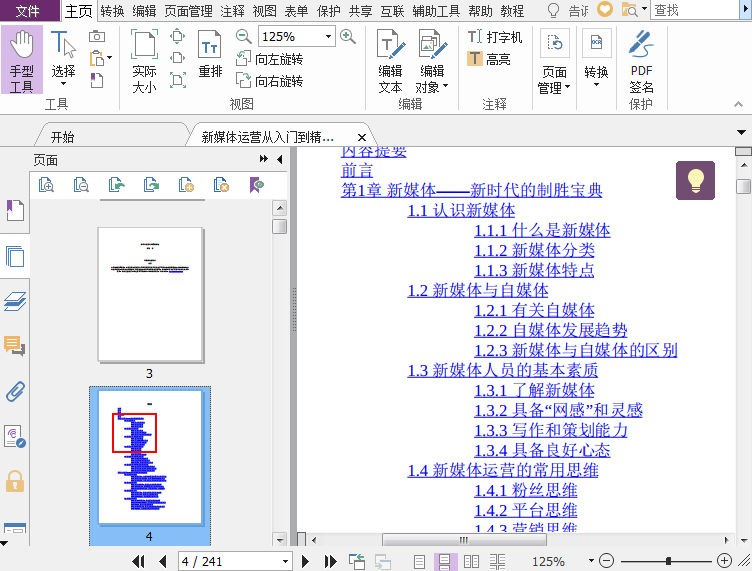
Task: Click the purple lightbulb tips button
Action: pyautogui.click(x=695, y=180)
